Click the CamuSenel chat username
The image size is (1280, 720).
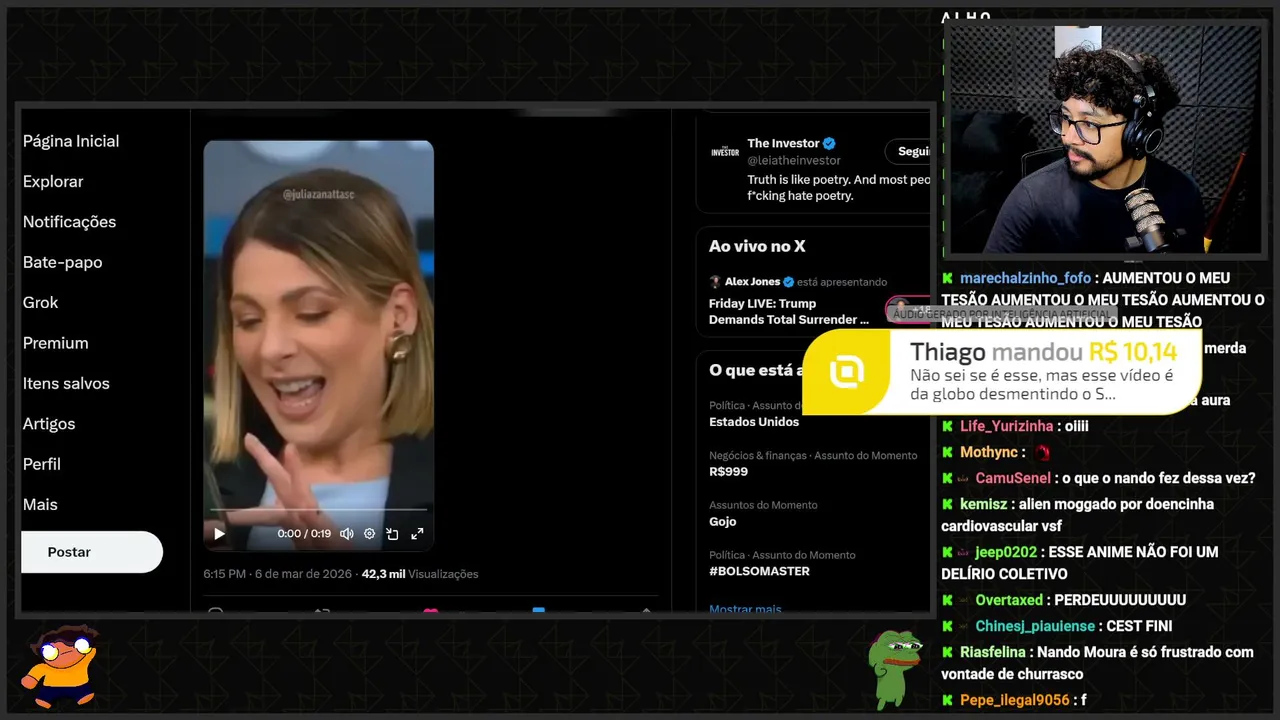(1013, 478)
